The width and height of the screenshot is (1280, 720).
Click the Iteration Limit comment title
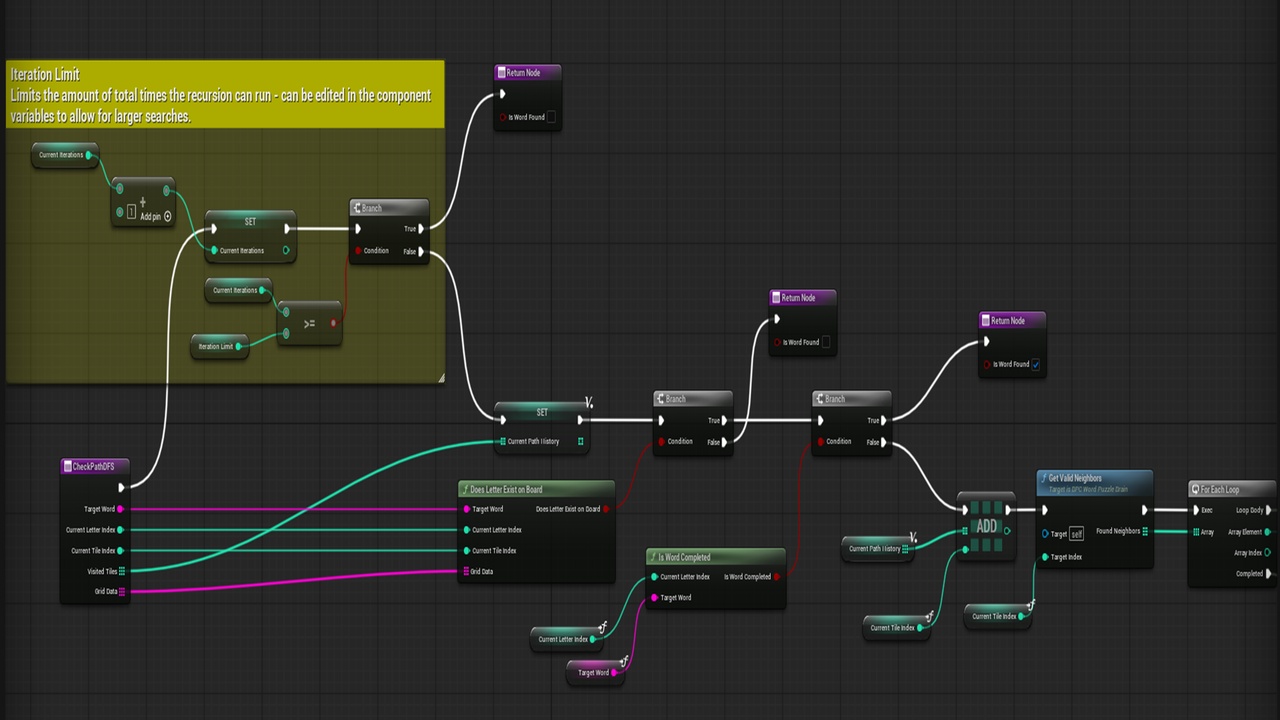tap(45, 74)
